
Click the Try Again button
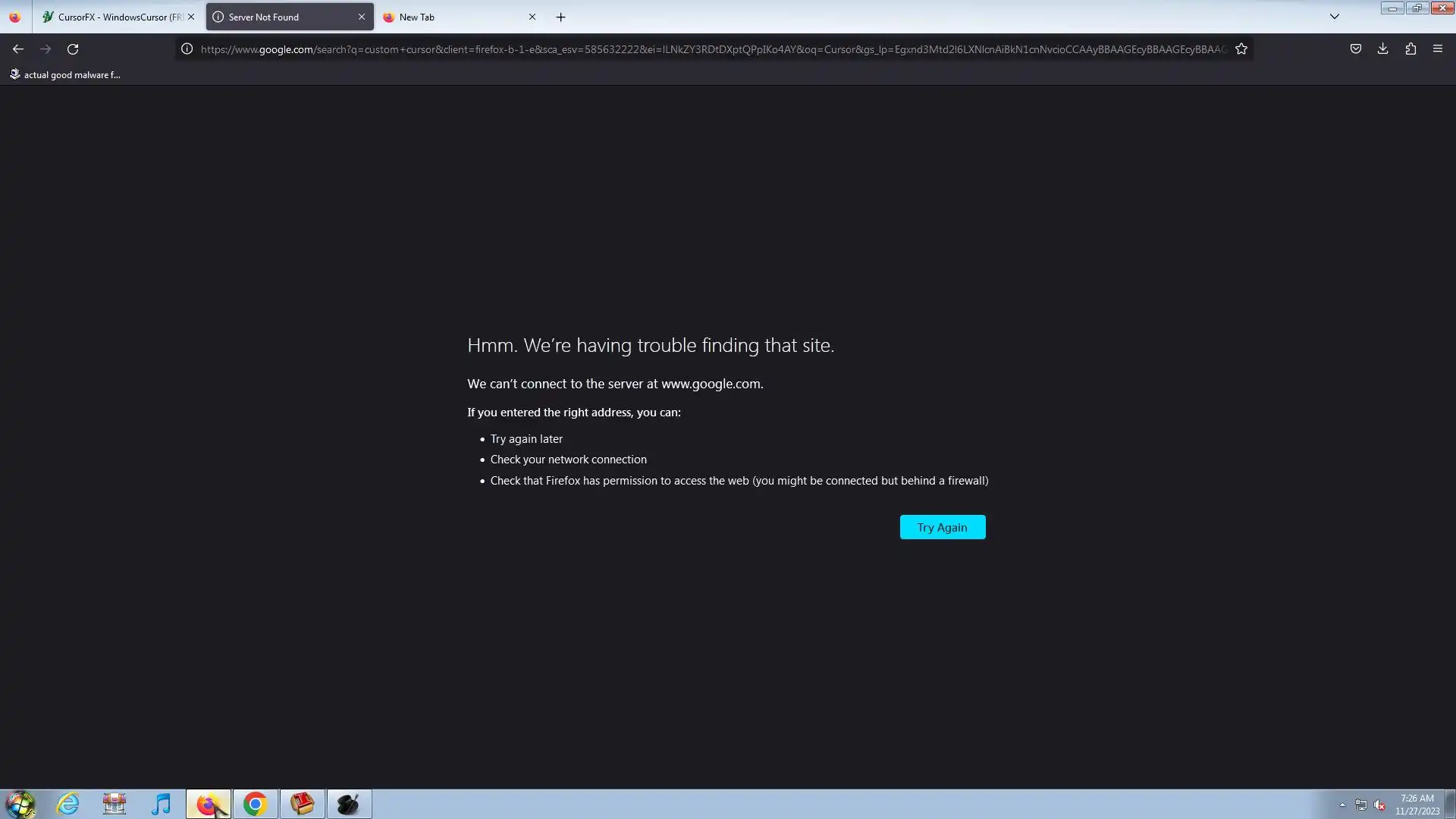942,527
